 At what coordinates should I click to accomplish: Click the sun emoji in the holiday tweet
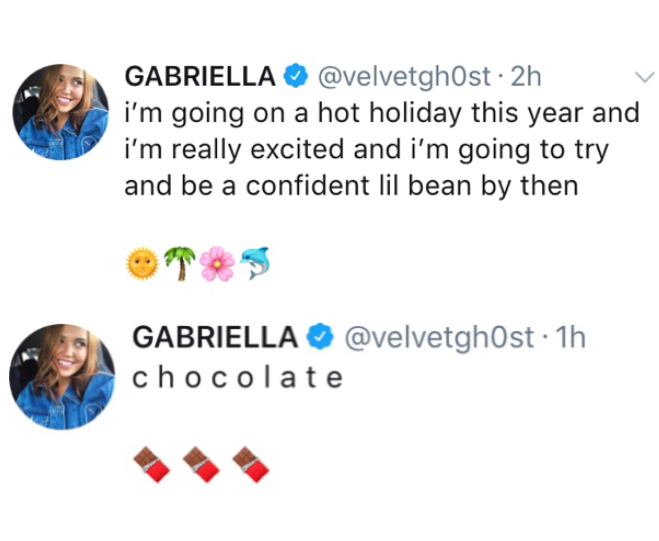pyautogui.click(x=142, y=264)
